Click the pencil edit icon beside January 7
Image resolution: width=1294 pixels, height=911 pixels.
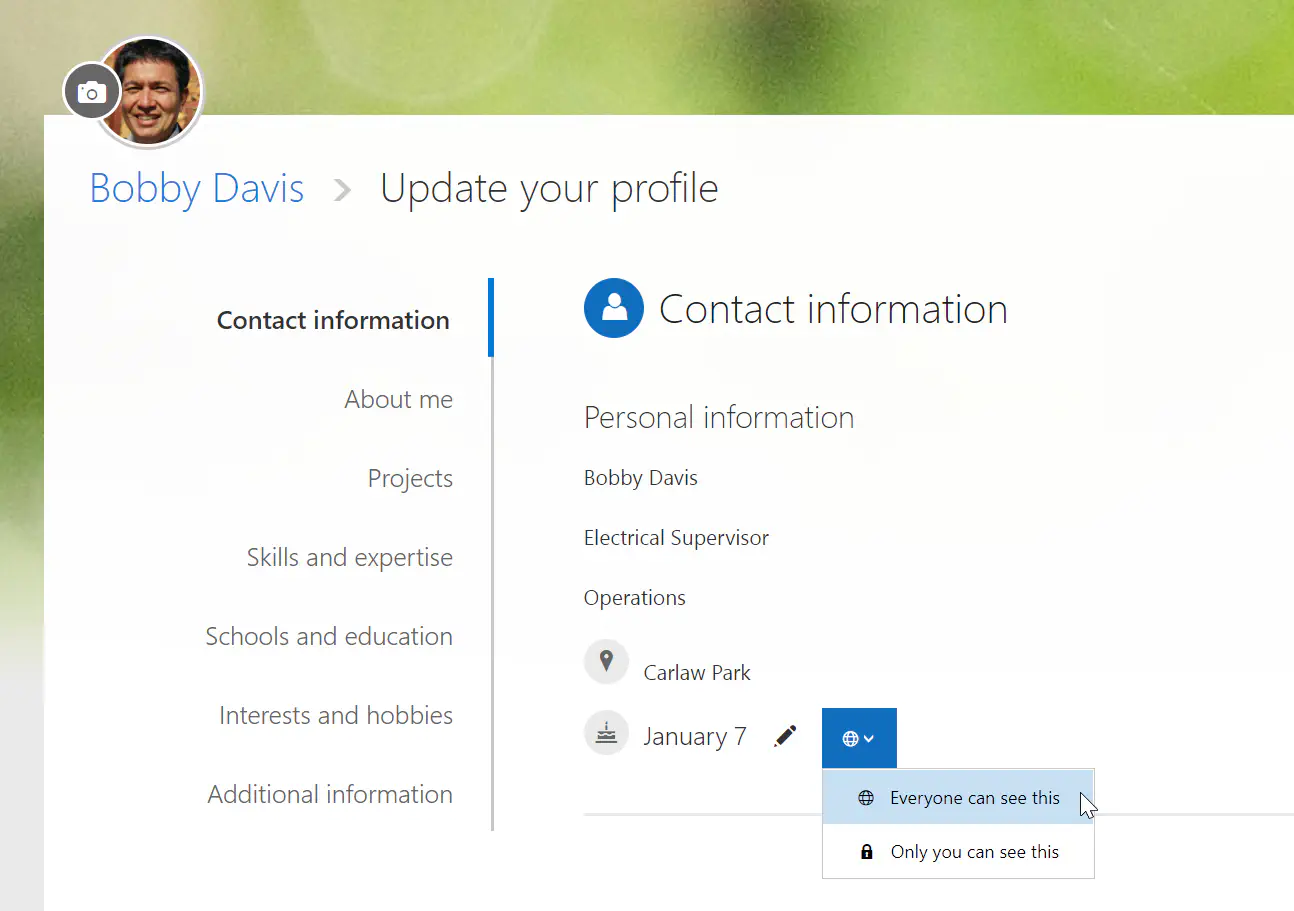point(786,737)
